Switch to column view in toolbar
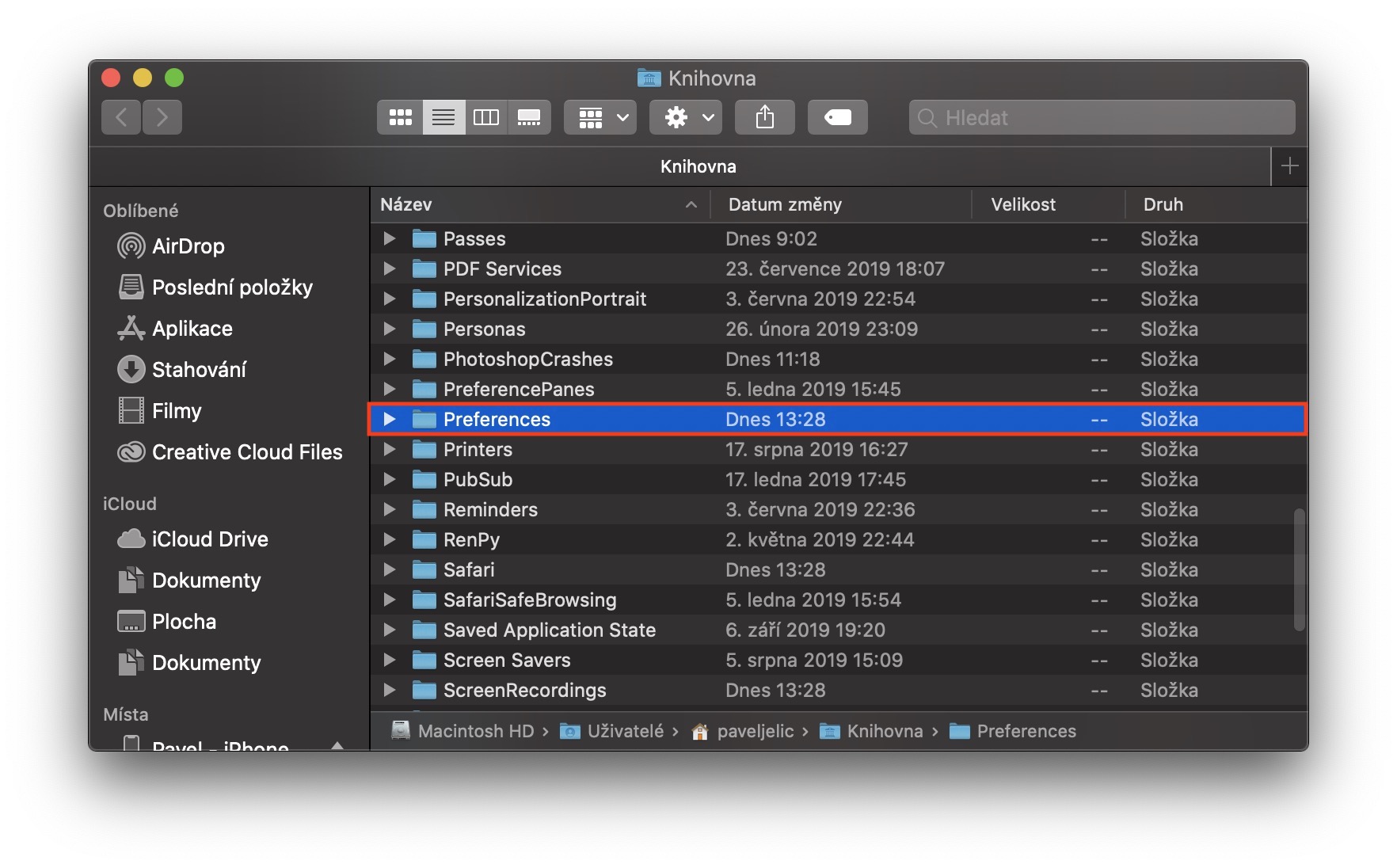Image resolution: width=1397 pixels, height=868 pixels. (485, 118)
